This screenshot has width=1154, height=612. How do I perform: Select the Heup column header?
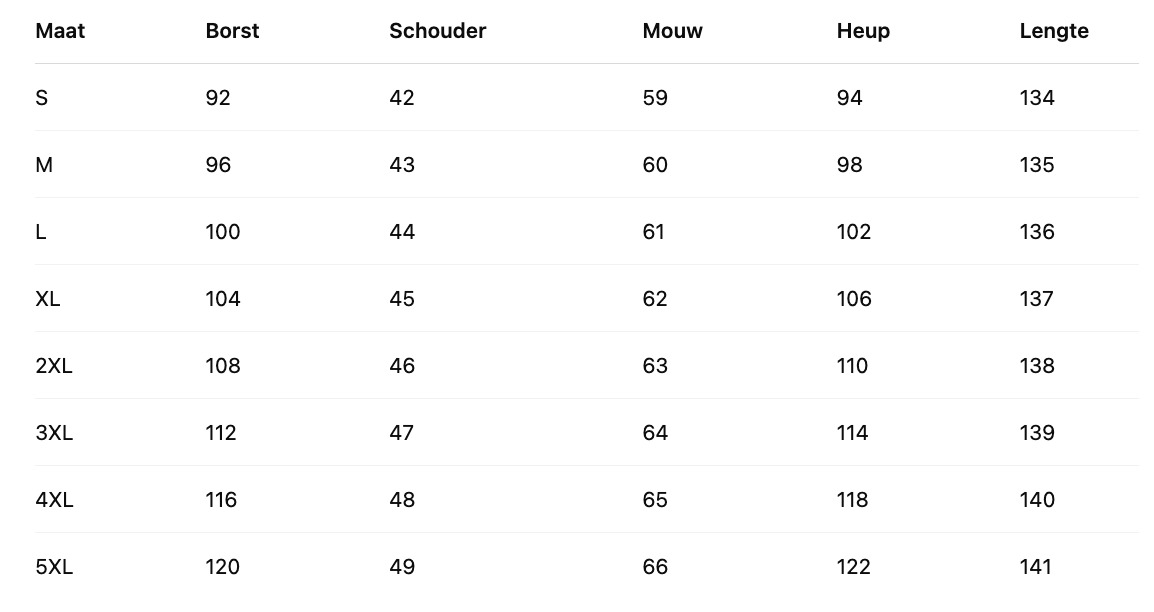point(863,31)
